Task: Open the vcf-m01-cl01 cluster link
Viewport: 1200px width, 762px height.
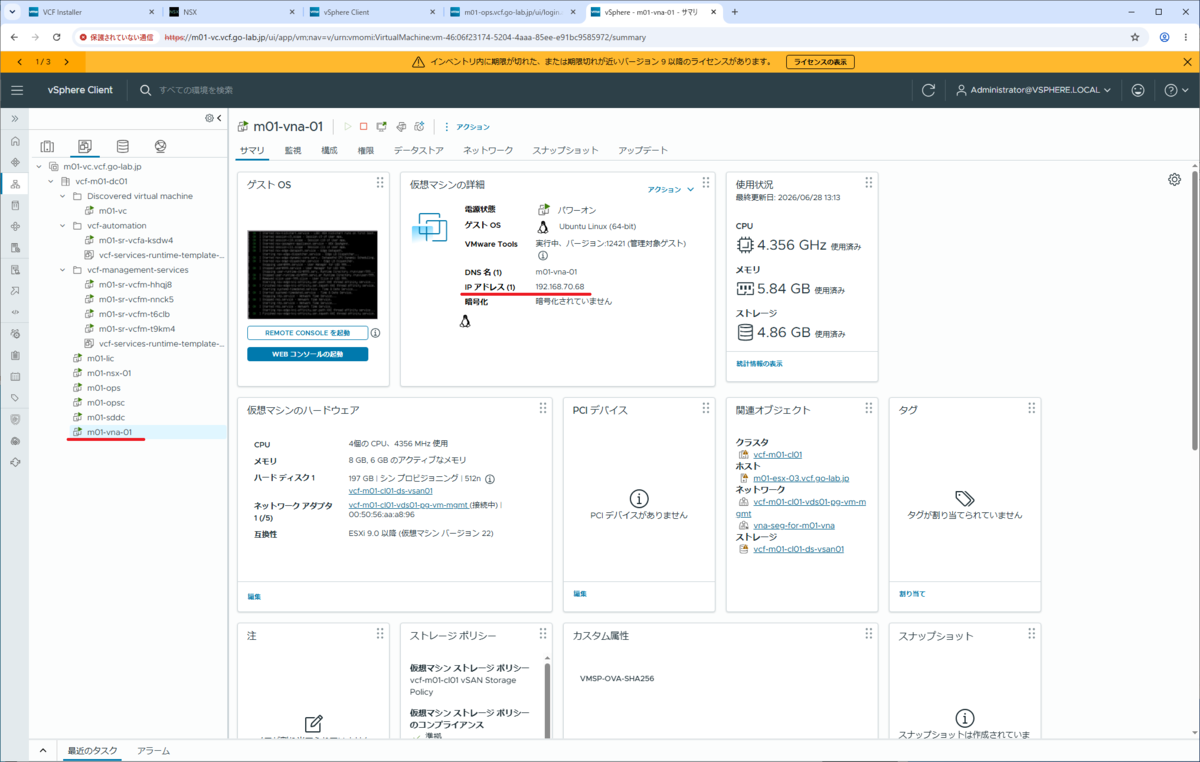Action: (x=778, y=455)
